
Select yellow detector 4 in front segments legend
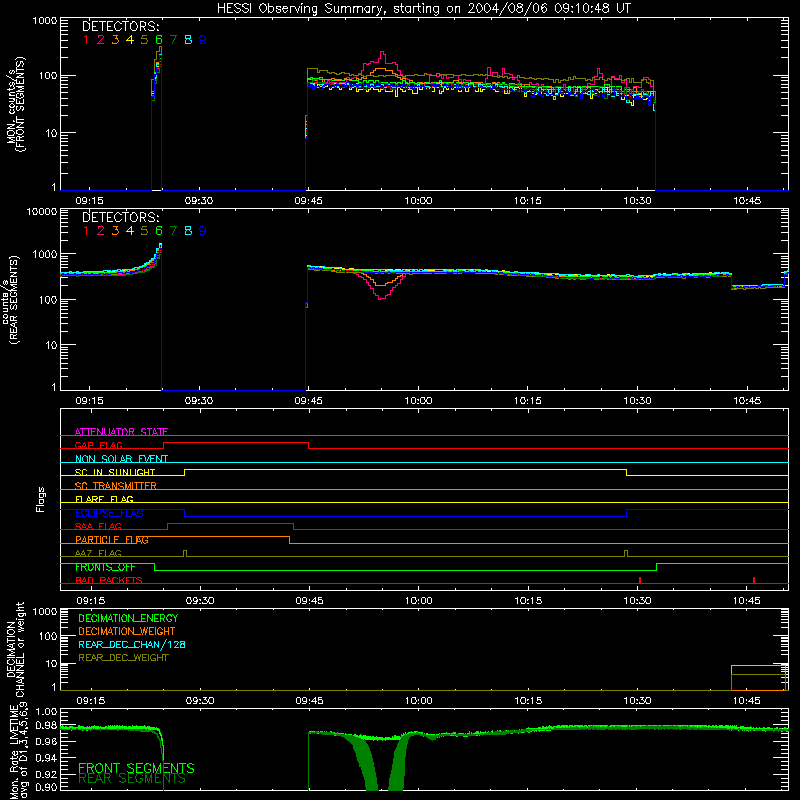(x=130, y=40)
